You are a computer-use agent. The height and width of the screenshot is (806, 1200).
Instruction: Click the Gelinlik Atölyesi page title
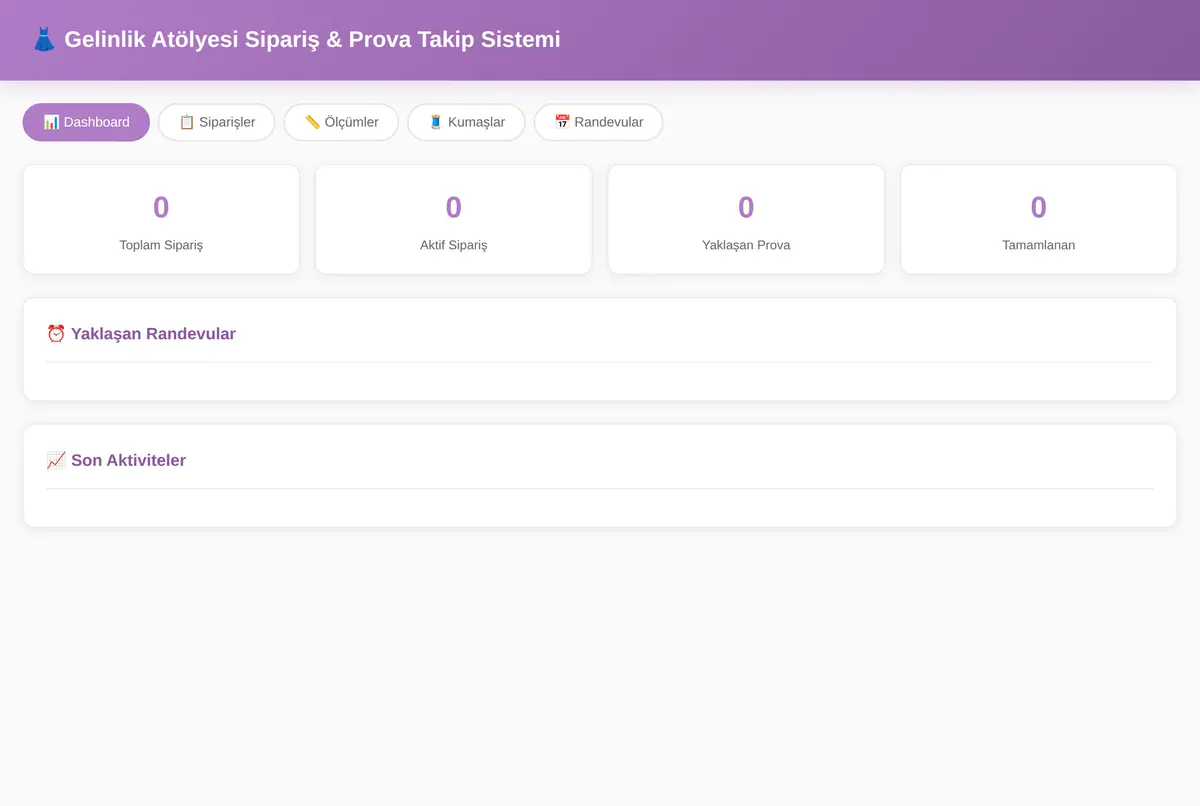click(x=296, y=40)
